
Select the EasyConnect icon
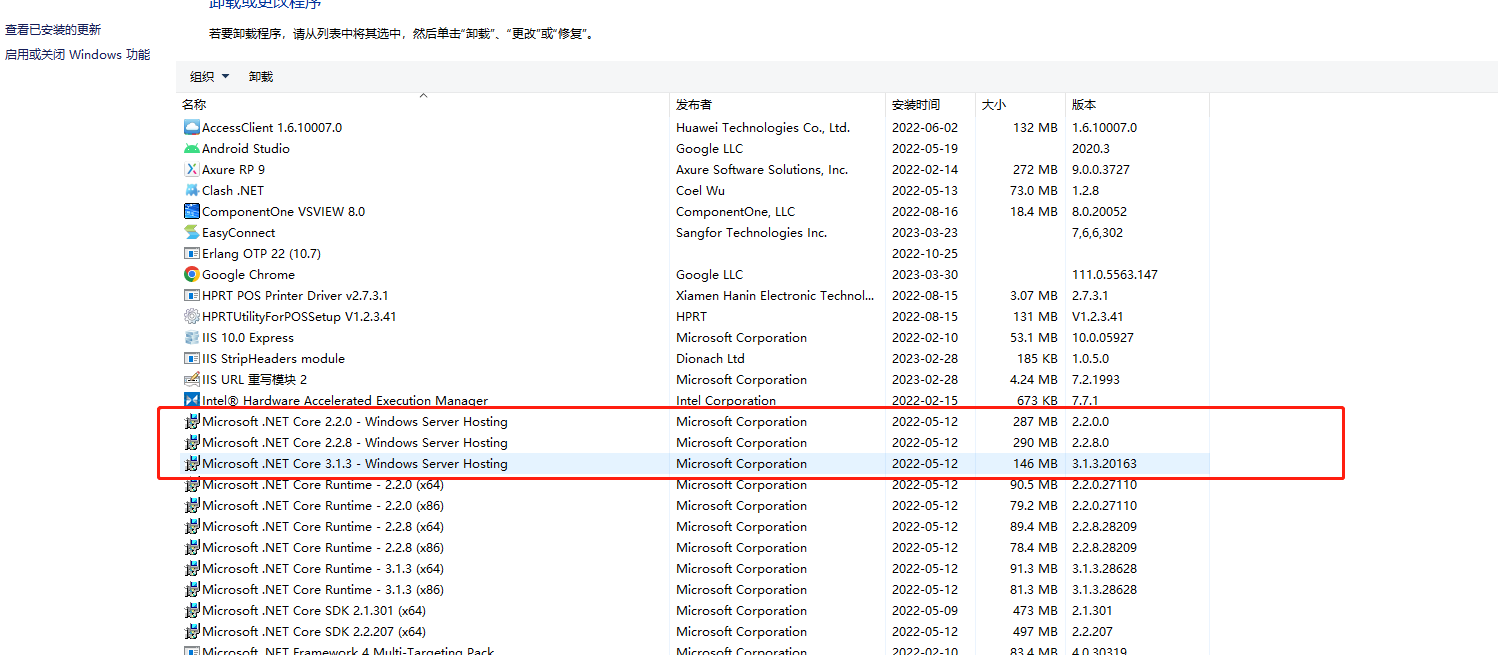pyautogui.click(x=192, y=232)
